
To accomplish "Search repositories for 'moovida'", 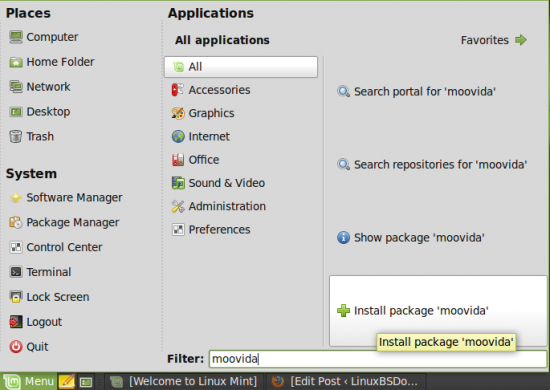I will point(432,164).
